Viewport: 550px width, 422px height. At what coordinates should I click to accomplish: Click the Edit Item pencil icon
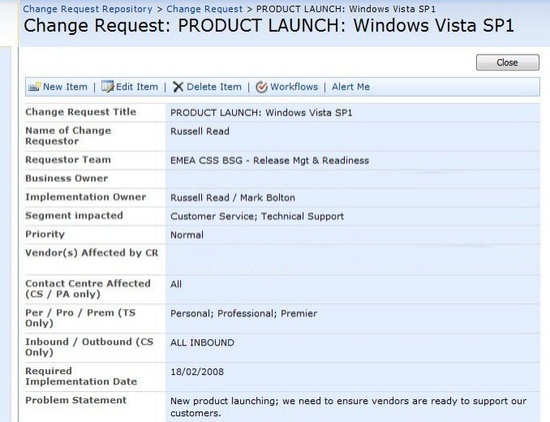coord(107,86)
